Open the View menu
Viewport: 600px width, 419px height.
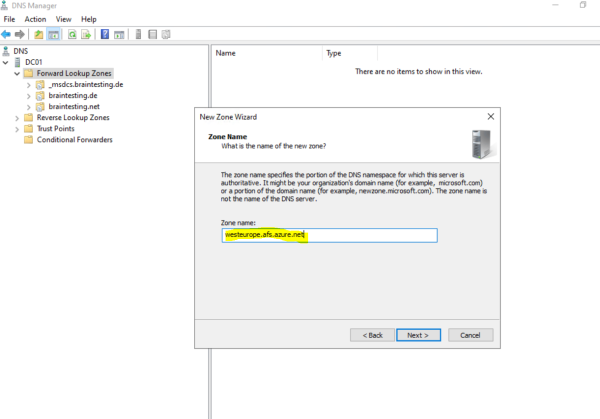pyautogui.click(x=64, y=19)
